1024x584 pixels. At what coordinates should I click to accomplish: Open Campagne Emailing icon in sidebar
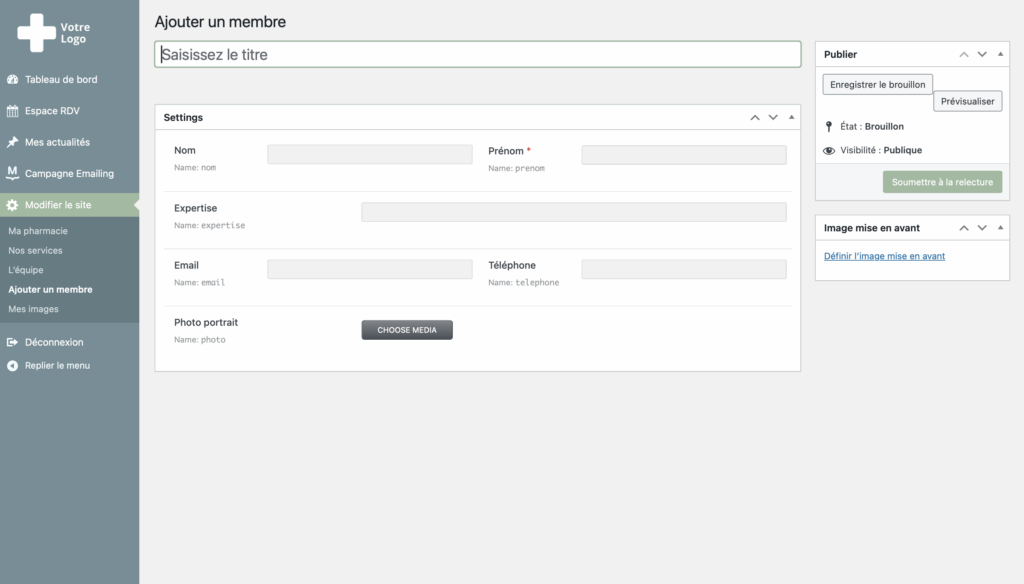tap(12, 173)
